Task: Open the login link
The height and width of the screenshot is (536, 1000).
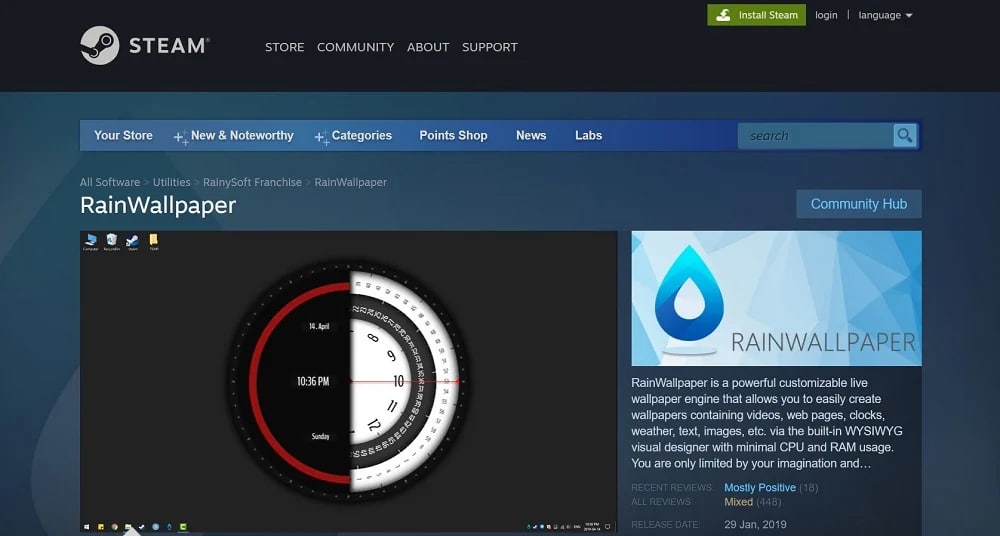Action: pyautogui.click(x=826, y=15)
